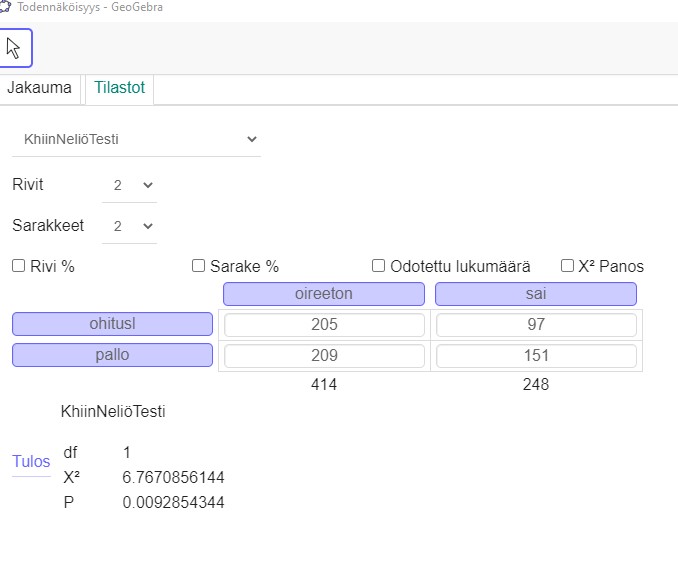
Task: Enable the Rivi % checkbox
Action: click(19, 266)
